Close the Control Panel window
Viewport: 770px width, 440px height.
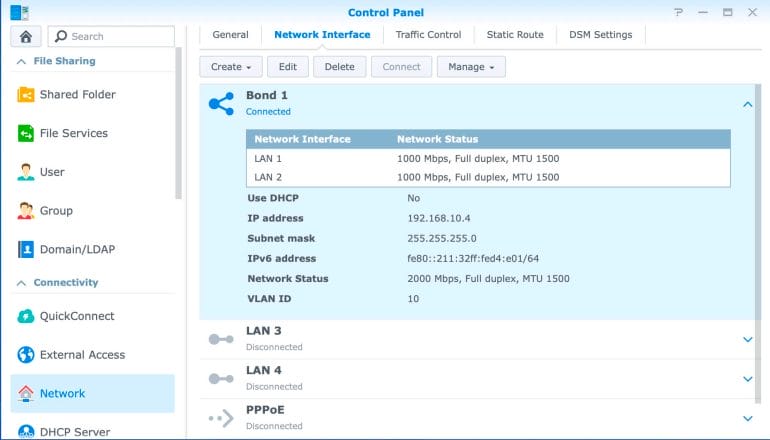(752, 12)
